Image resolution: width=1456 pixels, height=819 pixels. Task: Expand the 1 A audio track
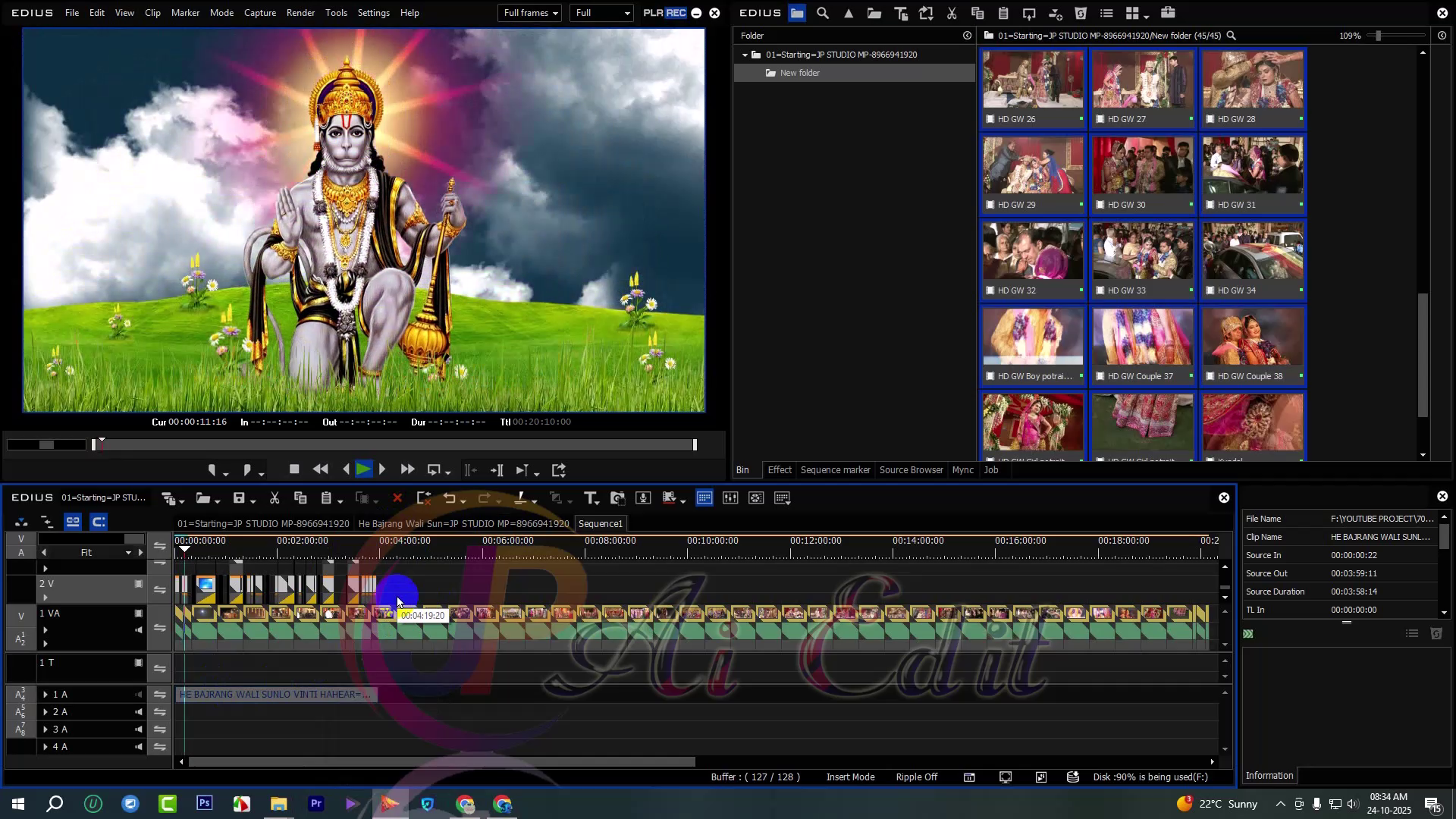[x=45, y=695]
